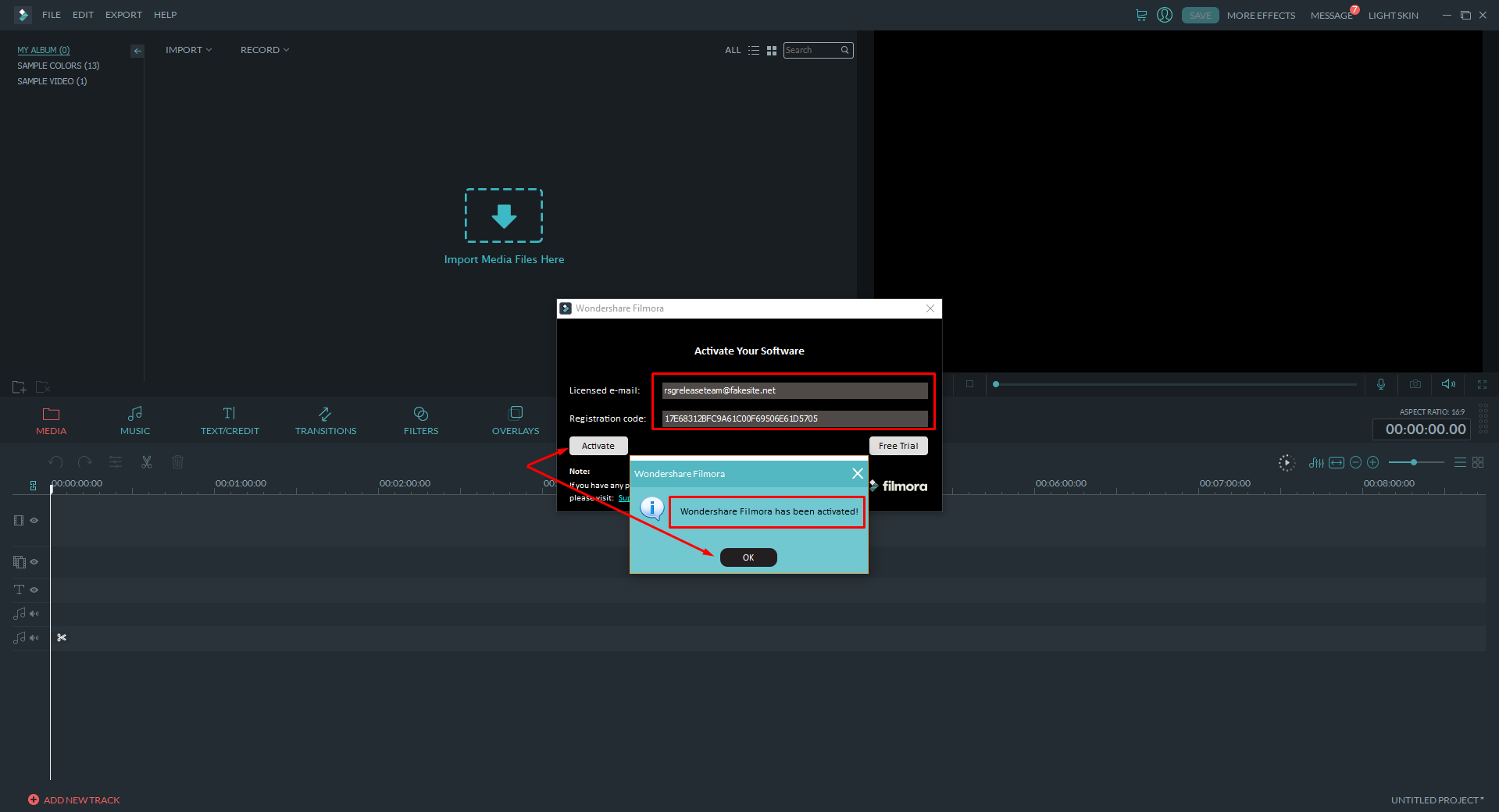Stop the preview playback
Image resolution: width=1499 pixels, height=812 pixels.
tap(969, 384)
